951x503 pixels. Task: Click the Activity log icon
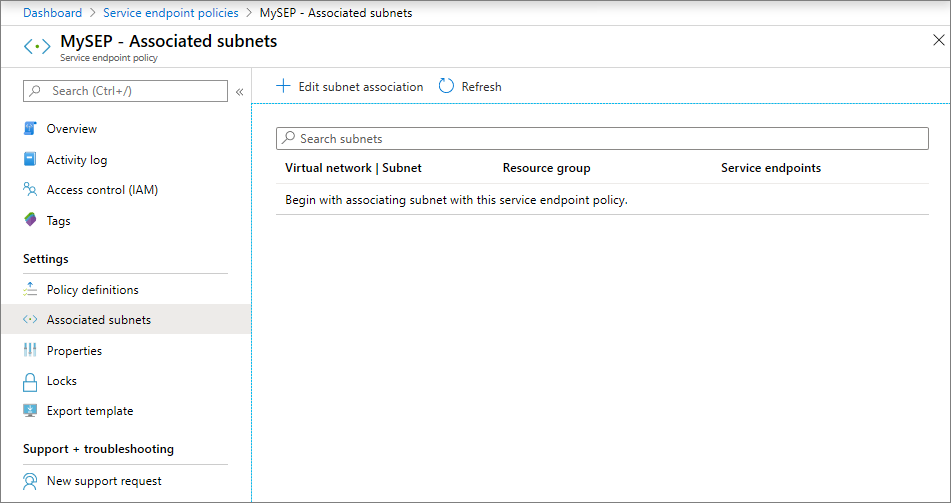tap(30, 160)
